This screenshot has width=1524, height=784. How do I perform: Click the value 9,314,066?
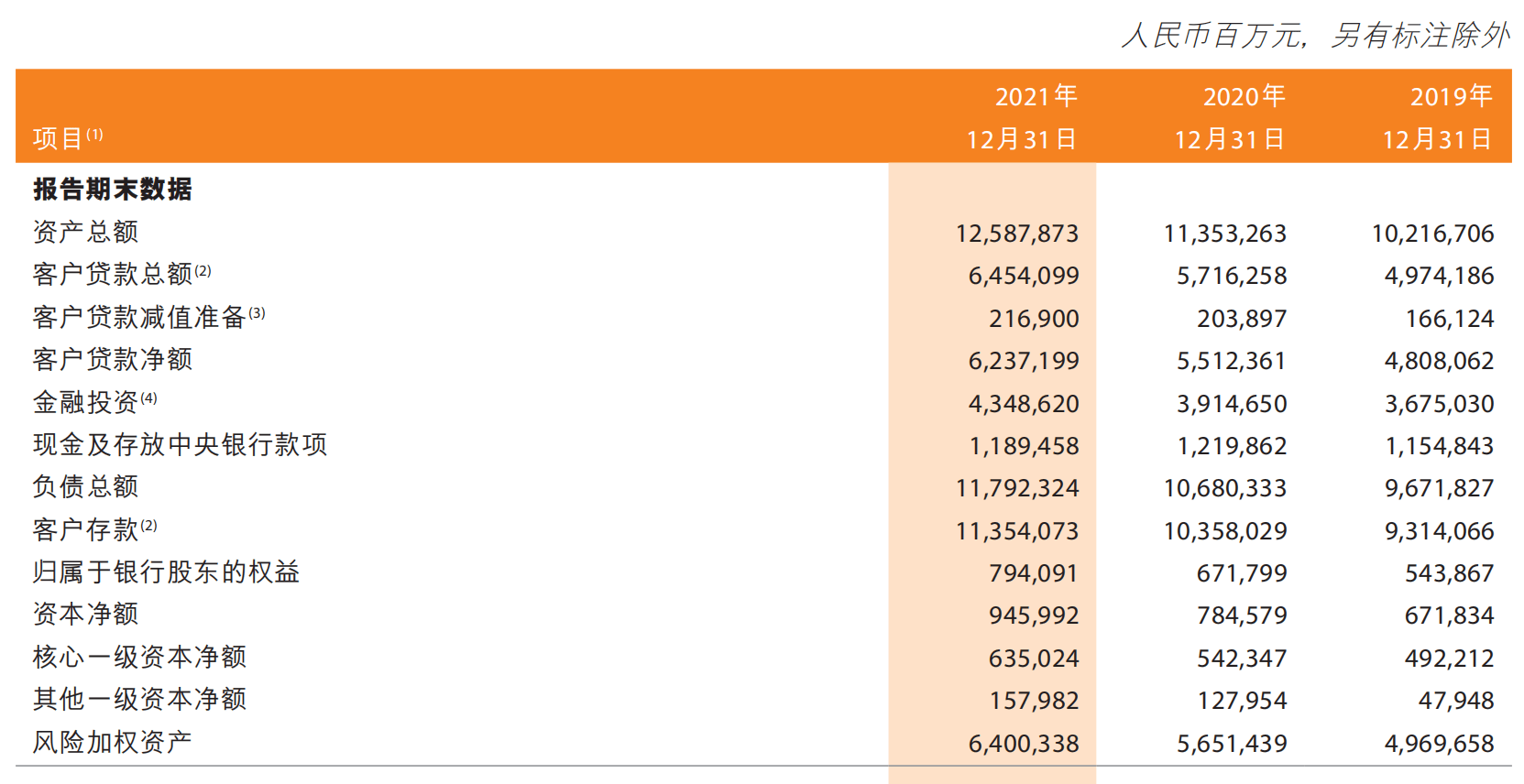(x=1440, y=531)
